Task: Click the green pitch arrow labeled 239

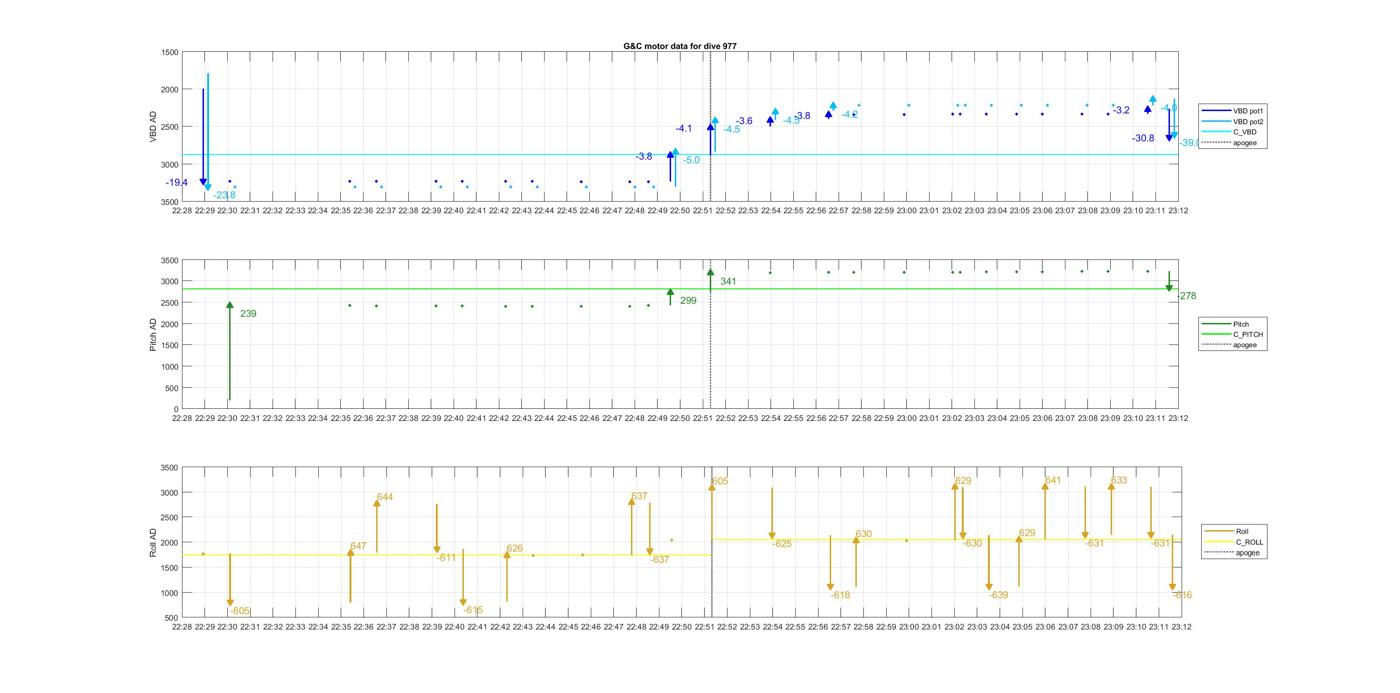Action: (230, 351)
